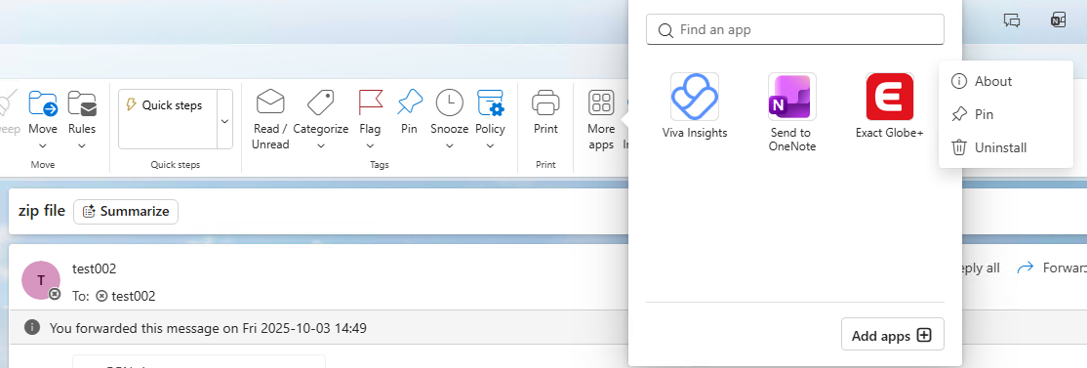Click the Read / Unread envelope icon
This screenshot has height=368, width=1087.
tap(270, 103)
